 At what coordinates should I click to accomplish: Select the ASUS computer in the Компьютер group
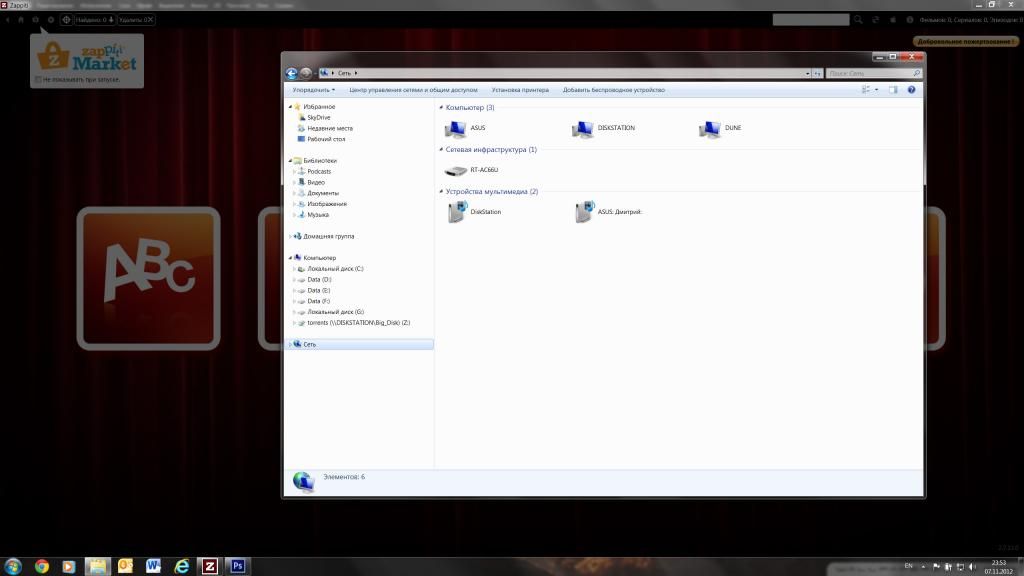coord(465,128)
